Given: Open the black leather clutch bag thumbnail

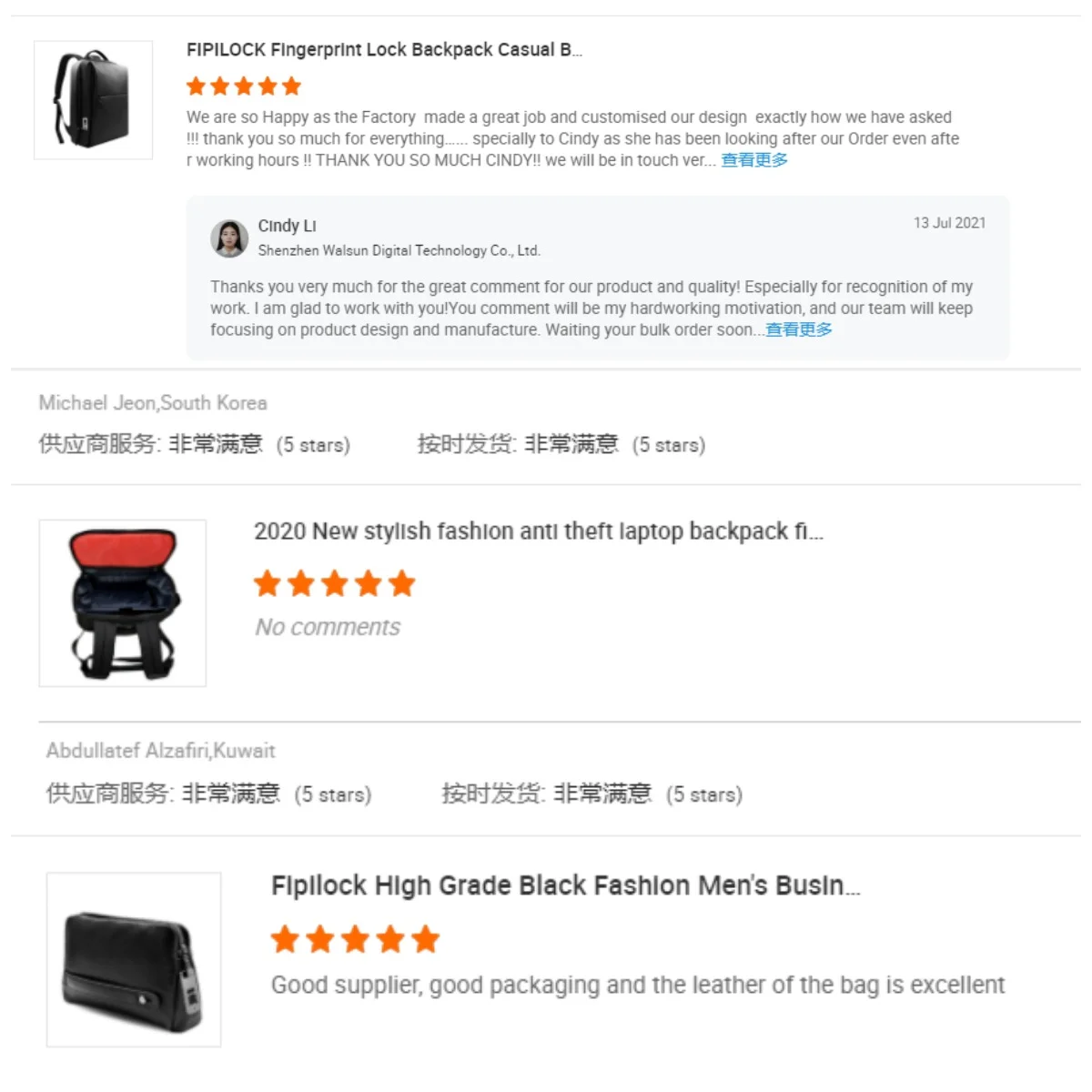Looking at the screenshot, I should point(134,959).
